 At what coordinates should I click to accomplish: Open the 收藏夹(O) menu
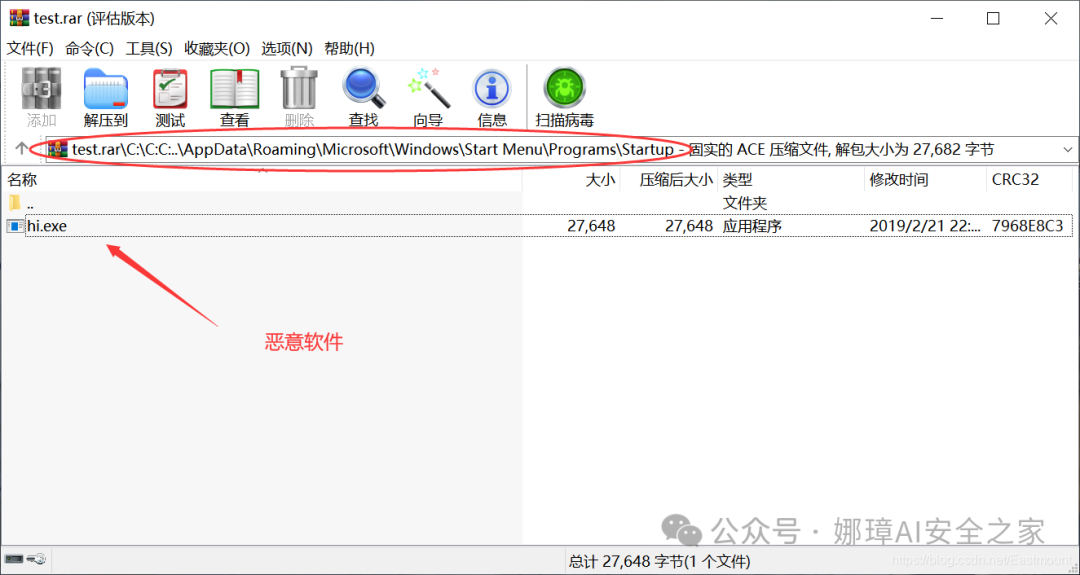tap(217, 48)
